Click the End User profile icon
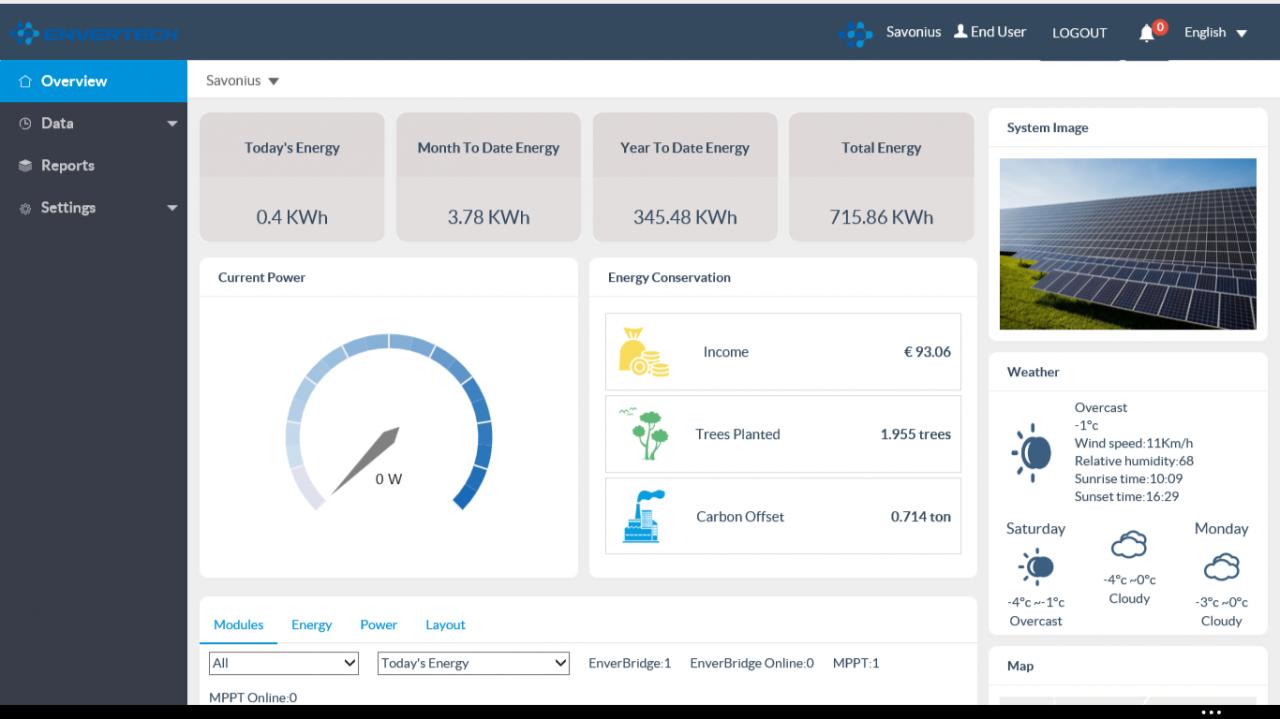Viewport: 1280px width, 719px height. coord(959,32)
